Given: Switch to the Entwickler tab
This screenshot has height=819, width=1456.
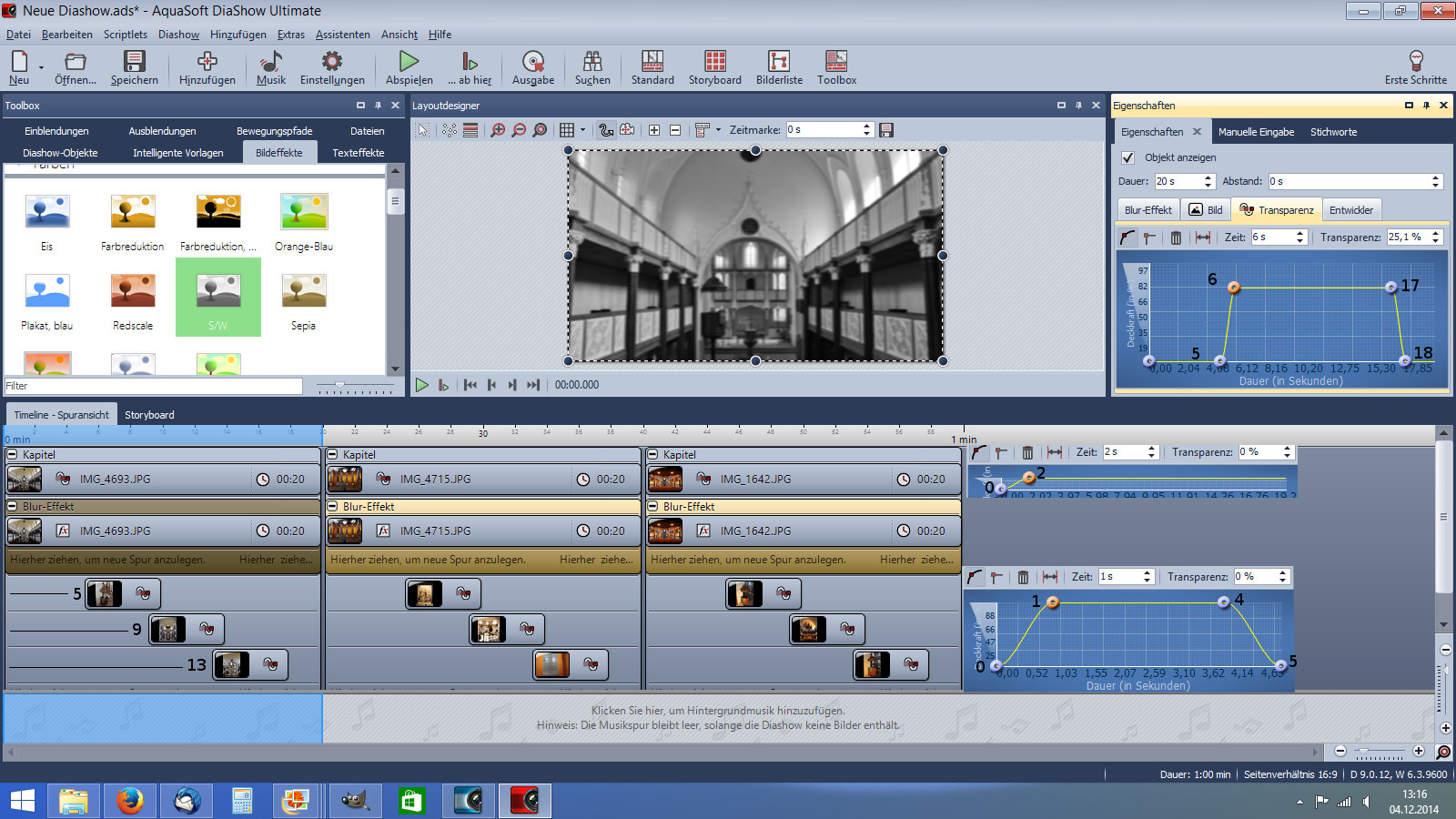Looking at the screenshot, I should (1350, 210).
